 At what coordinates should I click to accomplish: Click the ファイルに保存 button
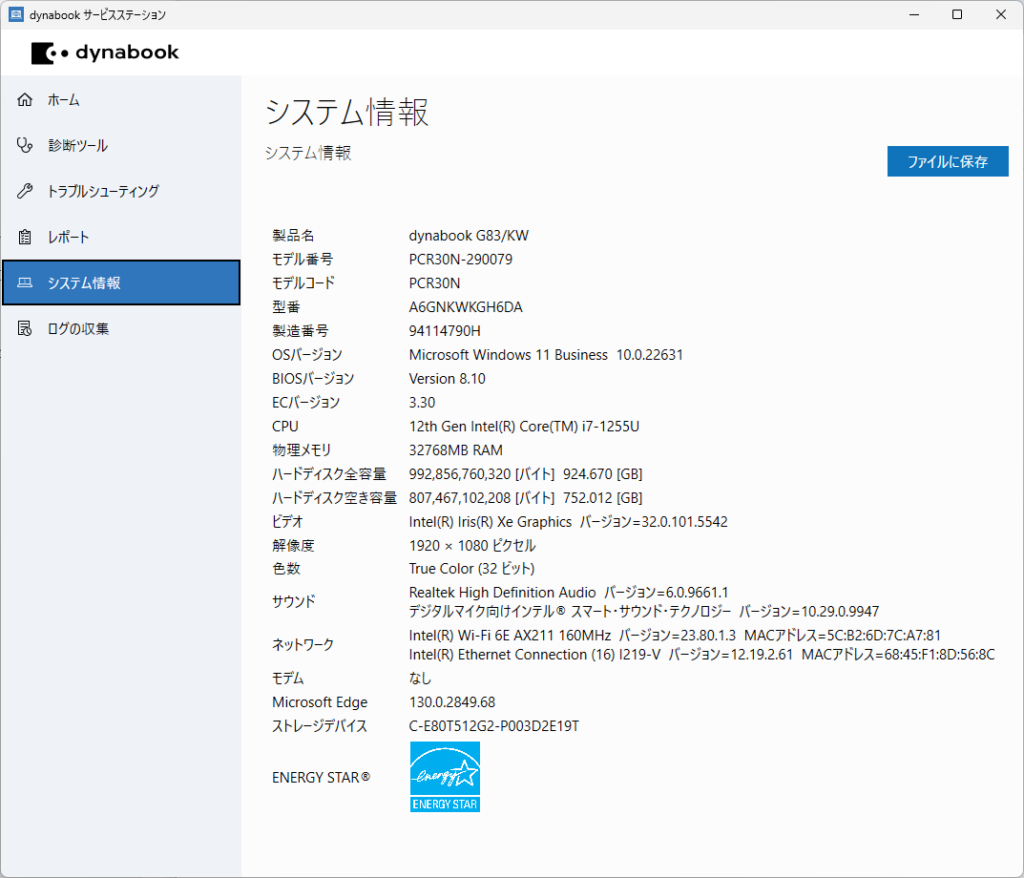pos(948,161)
